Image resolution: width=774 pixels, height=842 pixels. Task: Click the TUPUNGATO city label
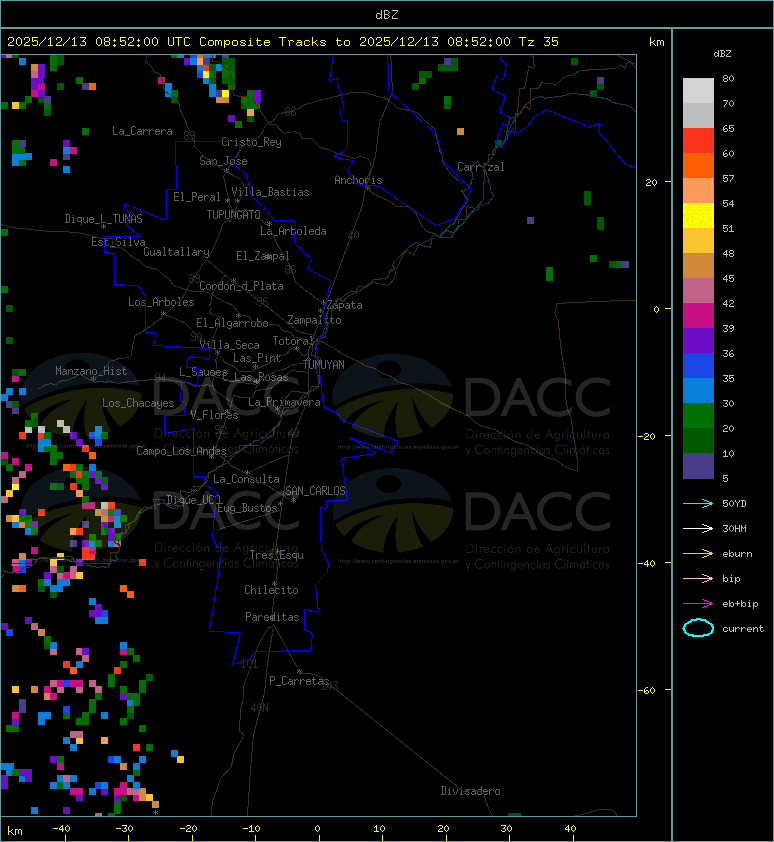click(234, 215)
